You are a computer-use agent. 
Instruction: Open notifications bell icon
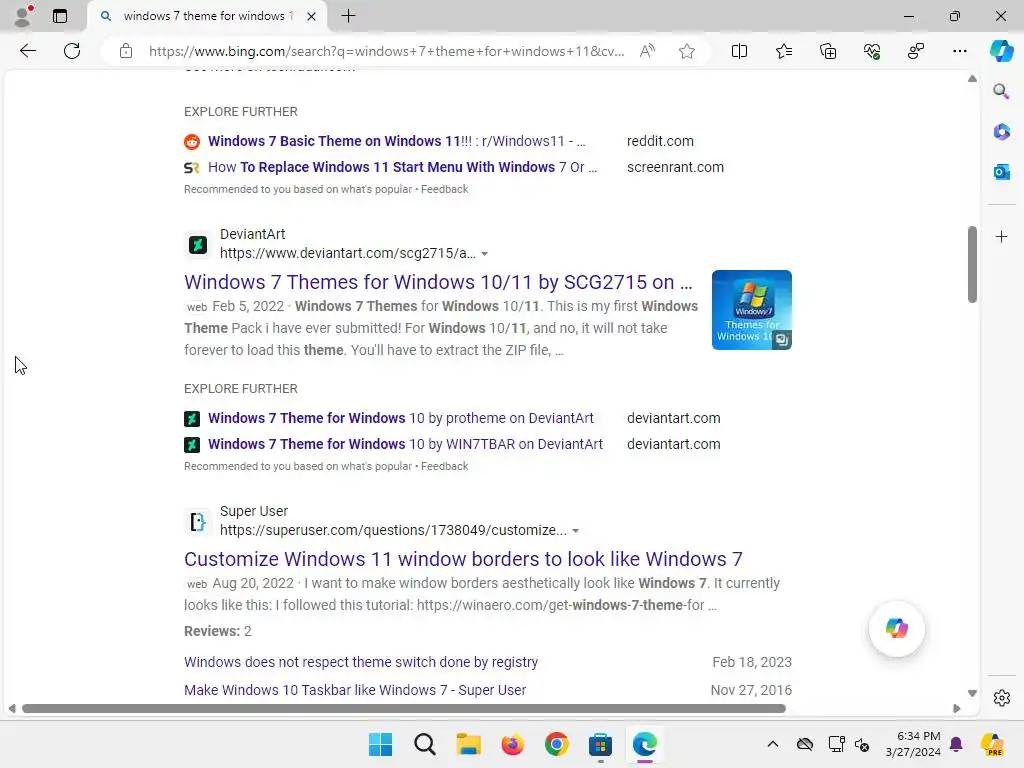point(956,744)
